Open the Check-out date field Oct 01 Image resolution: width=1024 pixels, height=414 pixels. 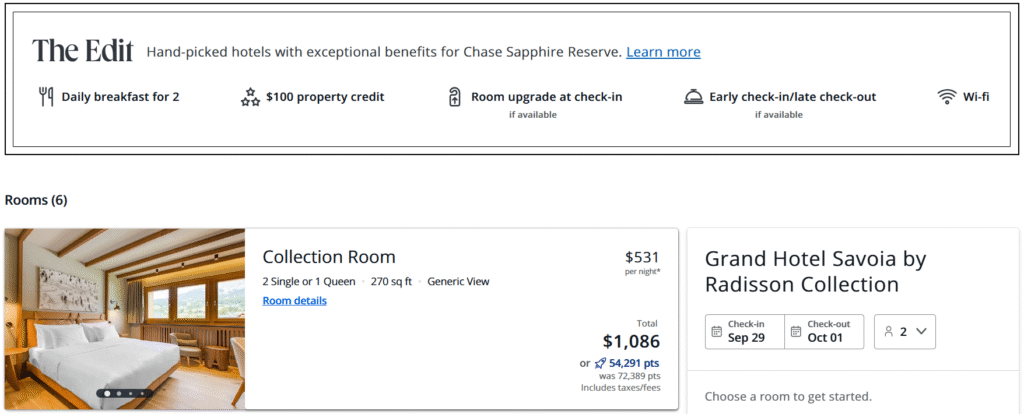(x=825, y=331)
